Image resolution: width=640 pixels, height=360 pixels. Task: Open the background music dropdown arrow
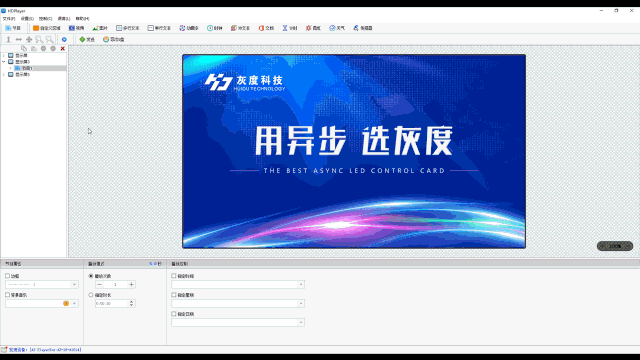(x=74, y=304)
